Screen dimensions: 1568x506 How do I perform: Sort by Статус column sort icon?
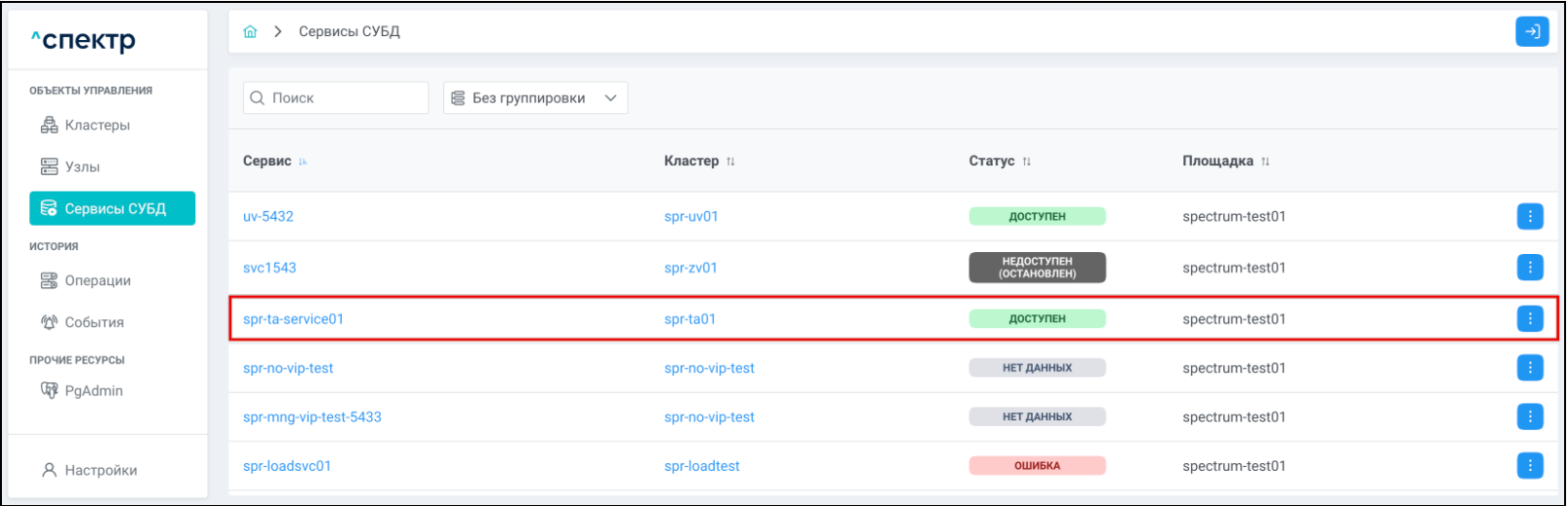(x=1026, y=162)
